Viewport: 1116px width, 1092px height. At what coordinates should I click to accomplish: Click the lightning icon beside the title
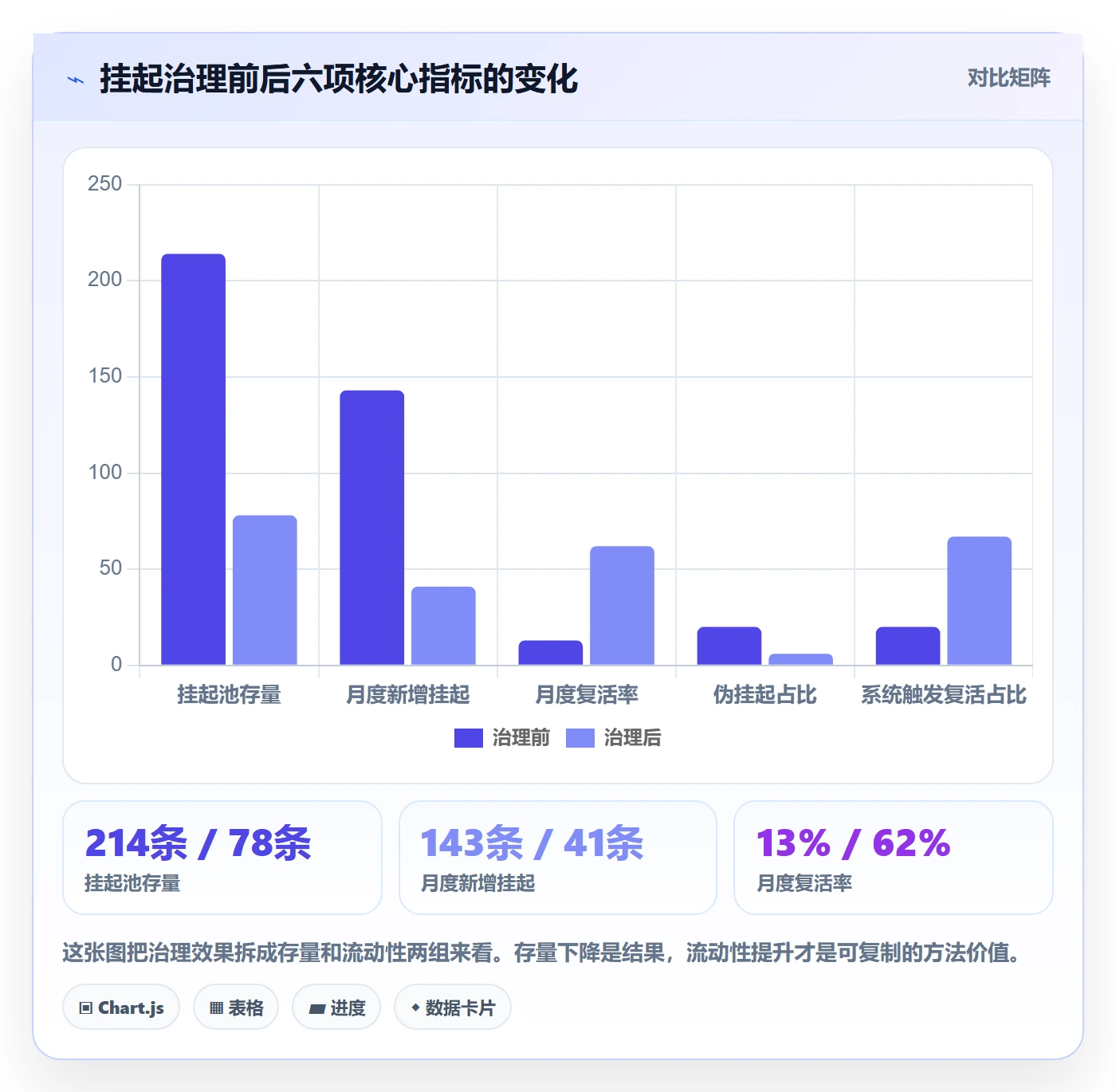click(76, 80)
